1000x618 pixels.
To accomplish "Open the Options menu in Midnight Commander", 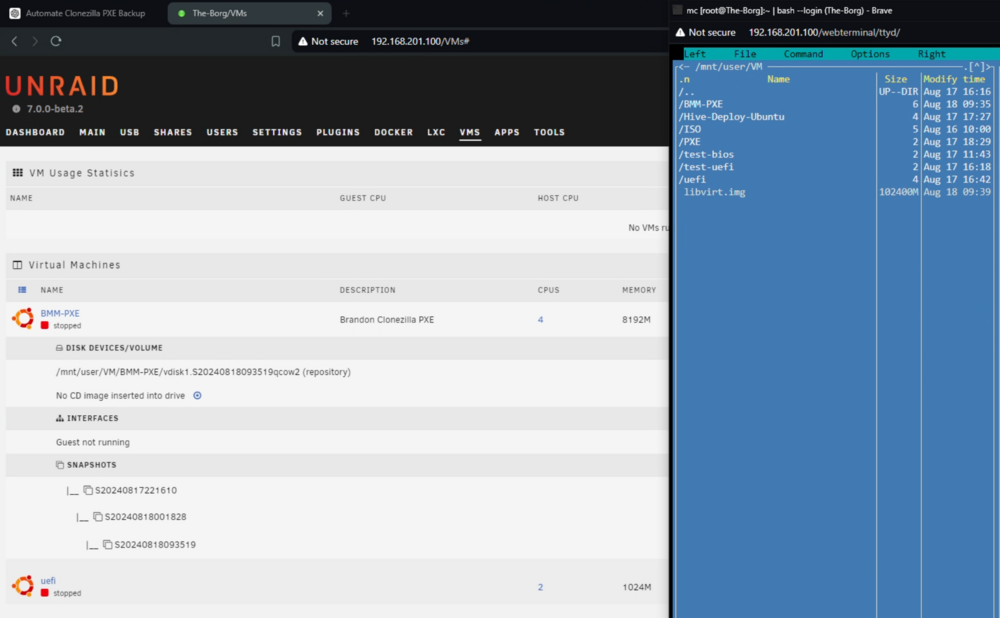I will 870,54.
